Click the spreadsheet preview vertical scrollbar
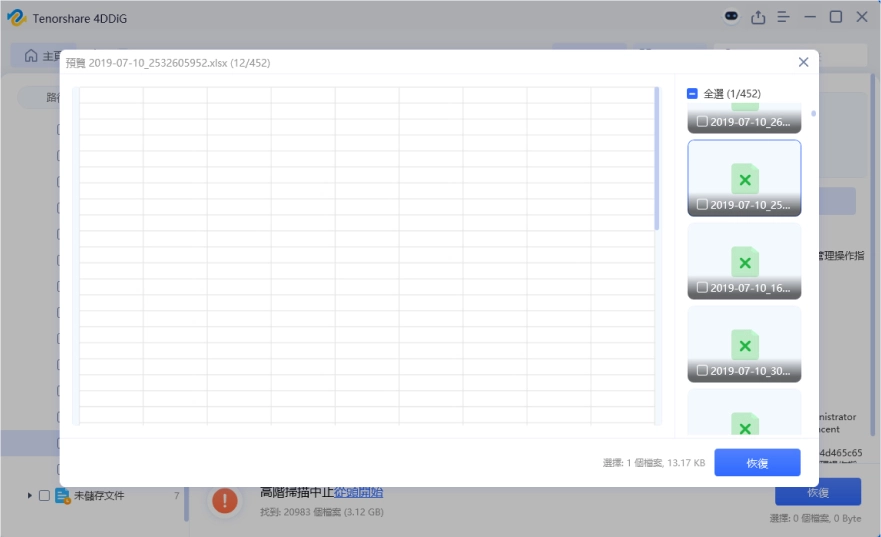The image size is (881, 537). pos(656,158)
